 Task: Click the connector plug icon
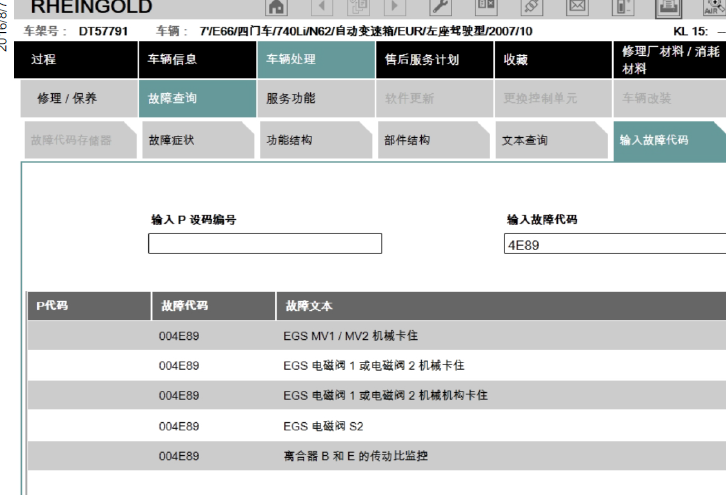[532, 6]
